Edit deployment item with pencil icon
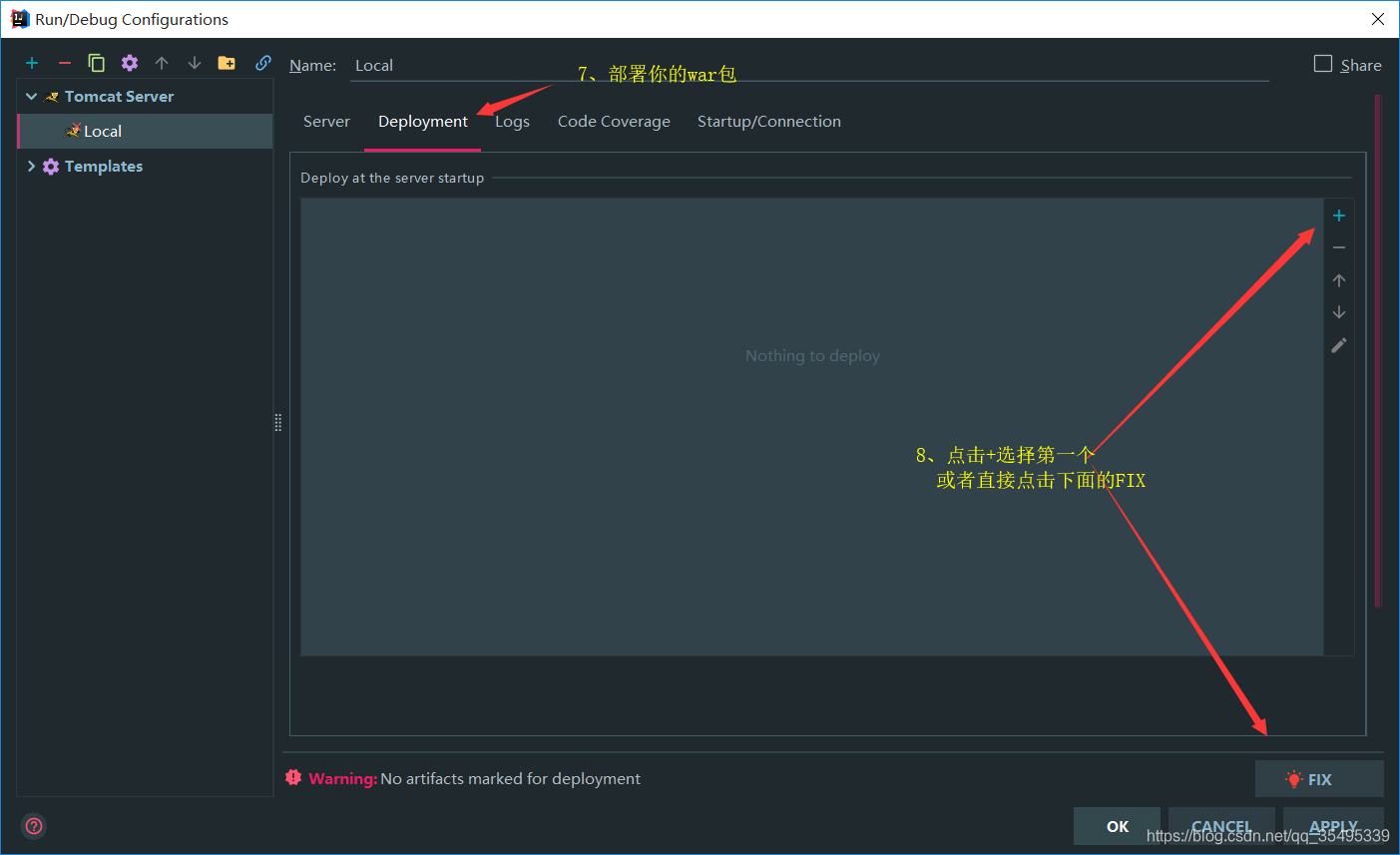1400x855 pixels. pyautogui.click(x=1339, y=345)
